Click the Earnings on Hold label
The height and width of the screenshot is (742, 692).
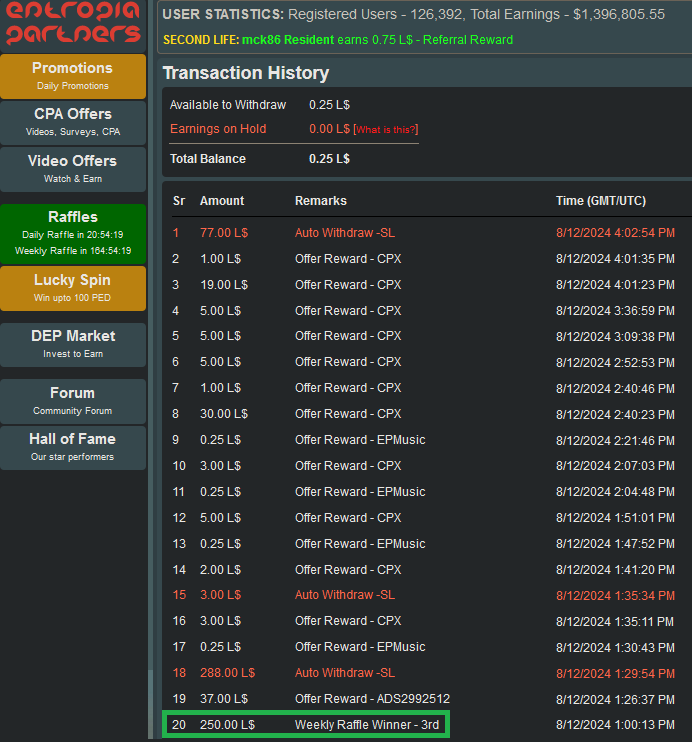pyautogui.click(x=218, y=129)
